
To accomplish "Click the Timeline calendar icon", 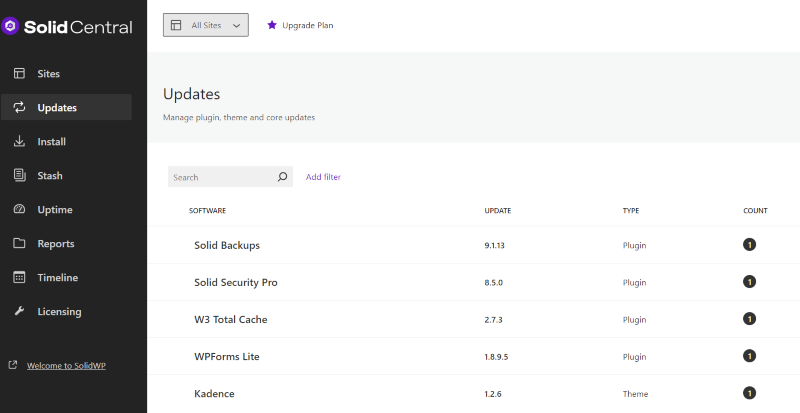I will [x=19, y=277].
